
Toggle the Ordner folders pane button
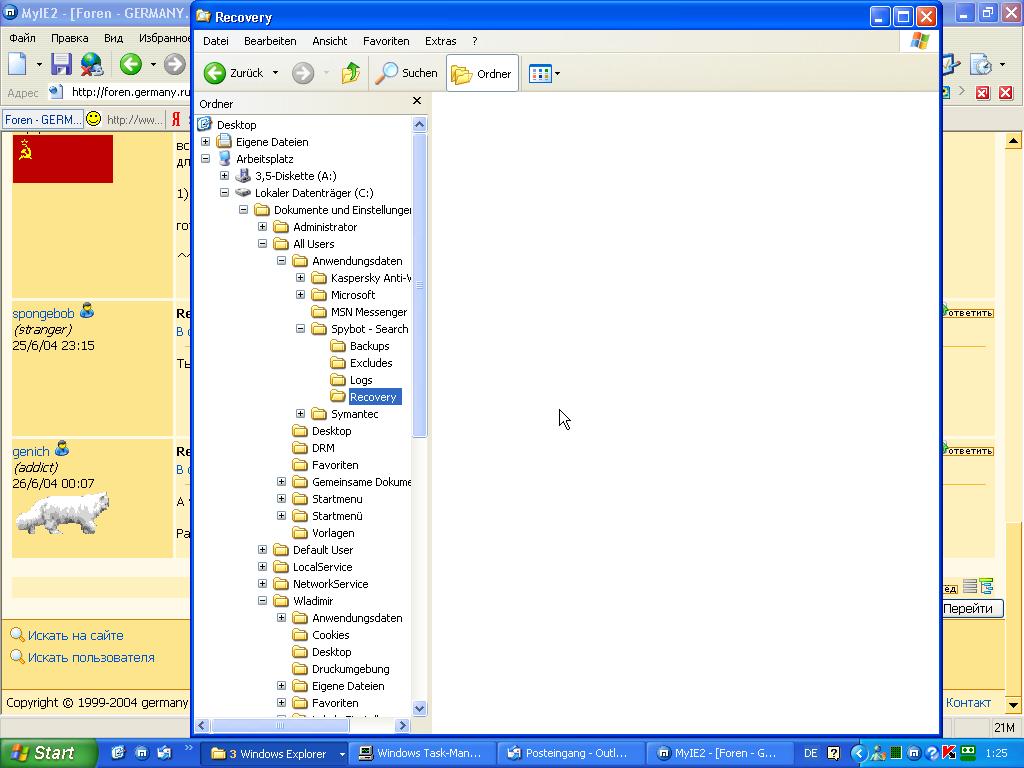482,73
